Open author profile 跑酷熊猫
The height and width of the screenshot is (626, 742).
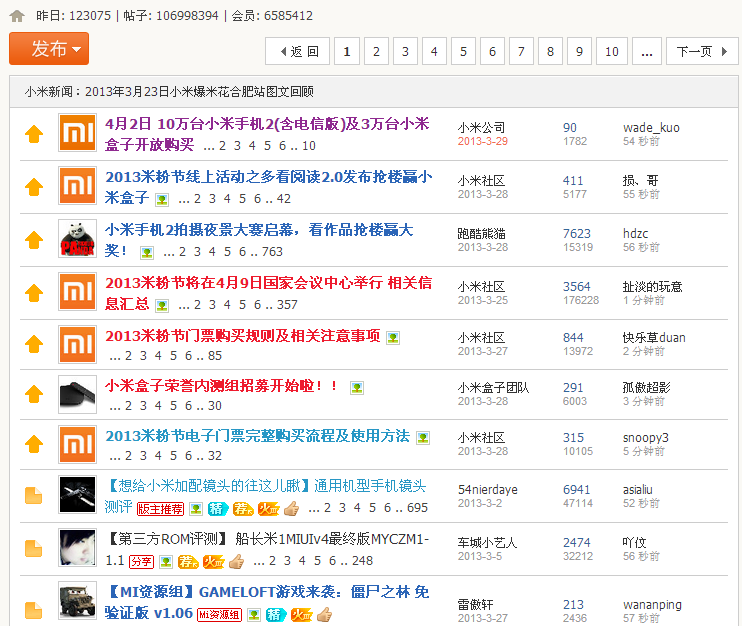pyautogui.click(x=481, y=234)
